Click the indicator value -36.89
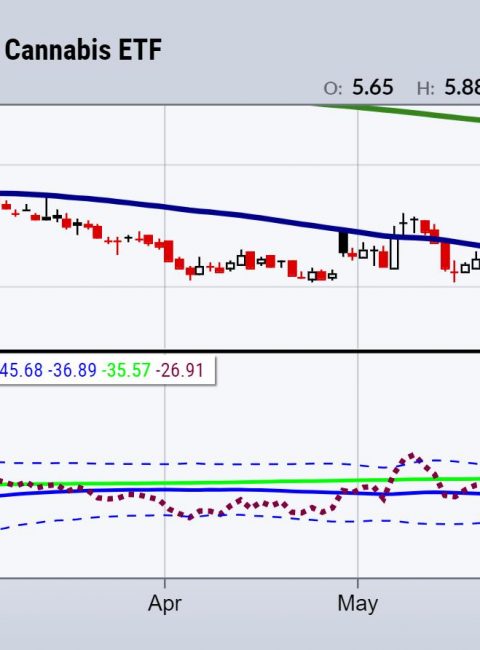 pyautogui.click(x=72, y=370)
